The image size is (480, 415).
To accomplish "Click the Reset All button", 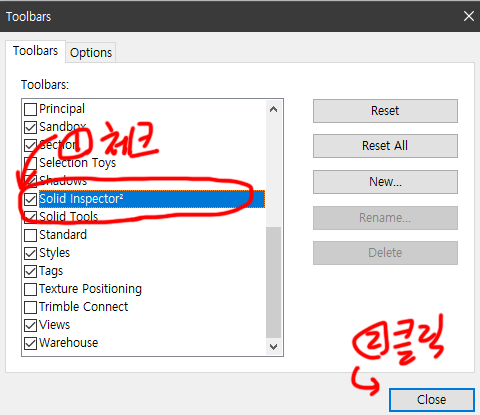I will 385,146.
